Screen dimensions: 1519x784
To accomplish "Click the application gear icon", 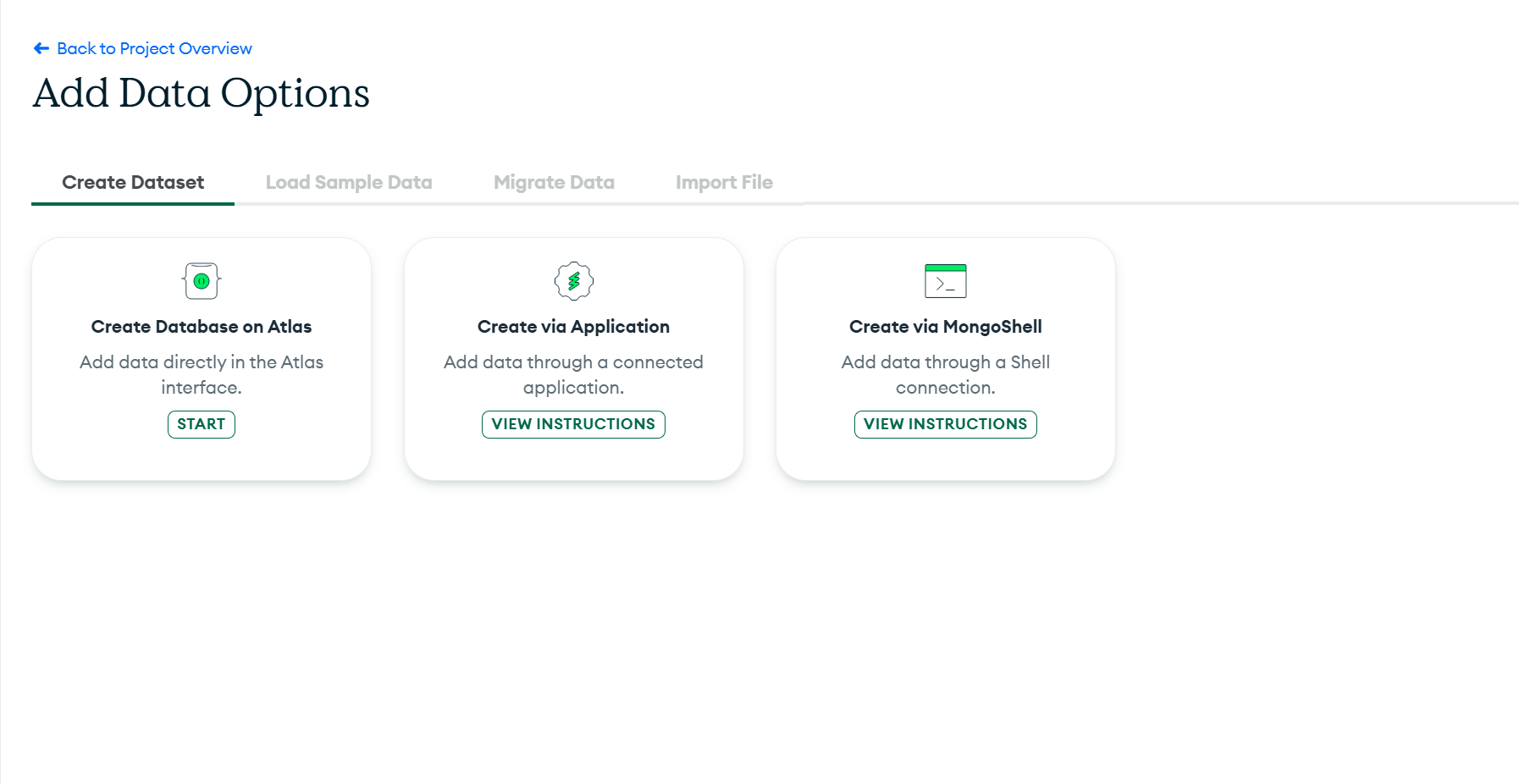I will click(574, 281).
